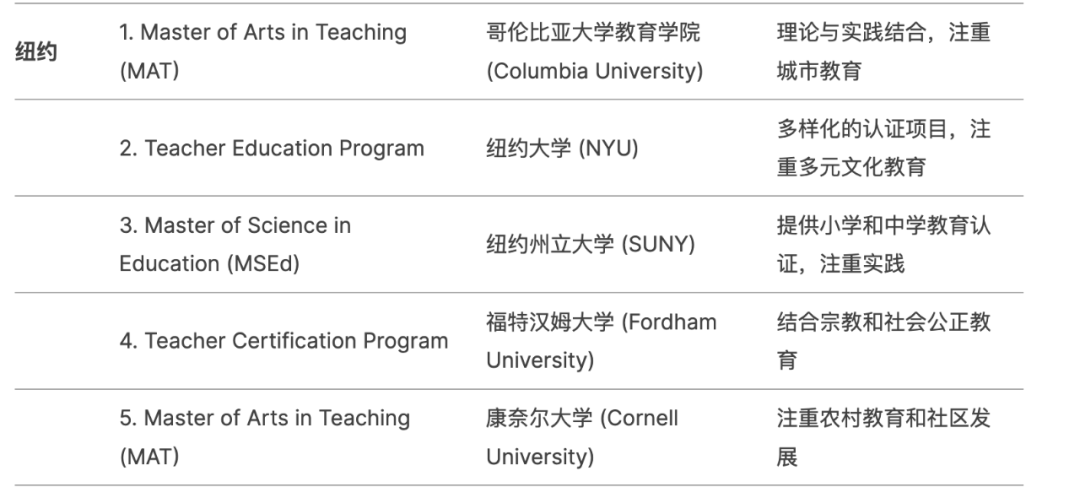Click the 结合宗教和社会公正教育 description

(x=884, y=341)
